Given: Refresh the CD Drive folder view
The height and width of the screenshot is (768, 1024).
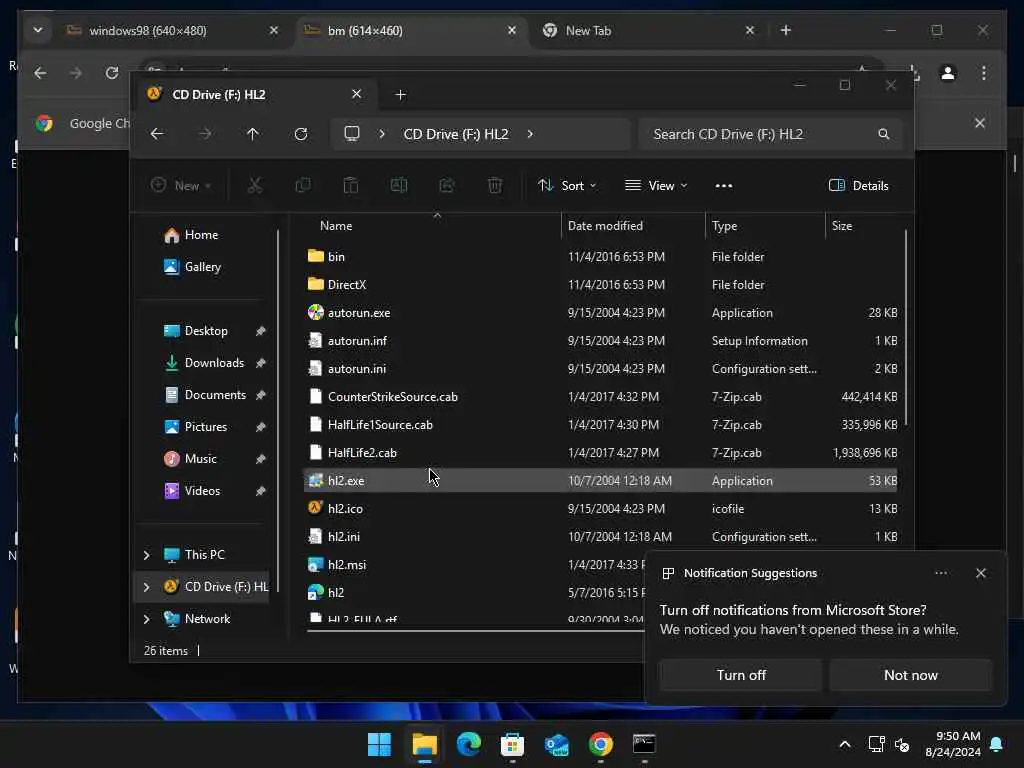Looking at the screenshot, I should click(x=301, y=134).
